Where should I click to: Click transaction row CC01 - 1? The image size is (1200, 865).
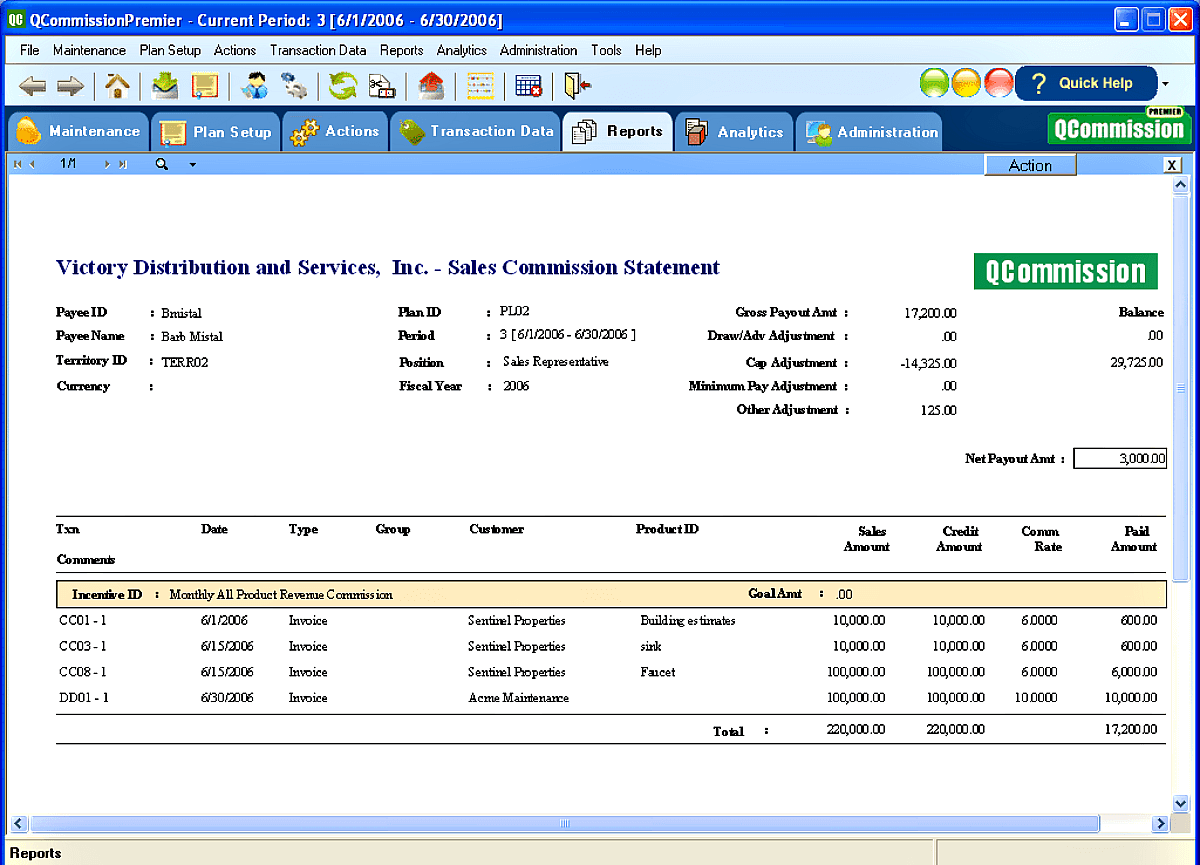pyautogui.click(x=610, y=621)
